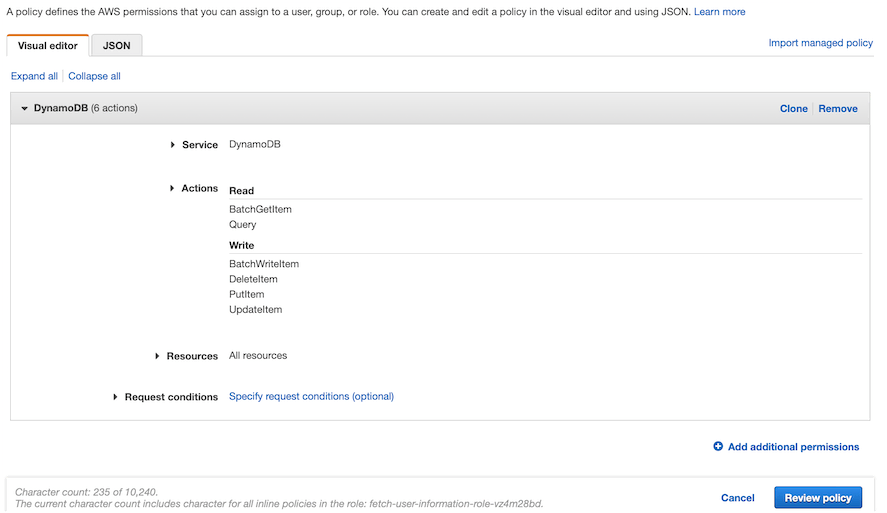The width and height of the screenshot is (887, 513).
Task: Click the Resources section label
Action: click(192, 356)
